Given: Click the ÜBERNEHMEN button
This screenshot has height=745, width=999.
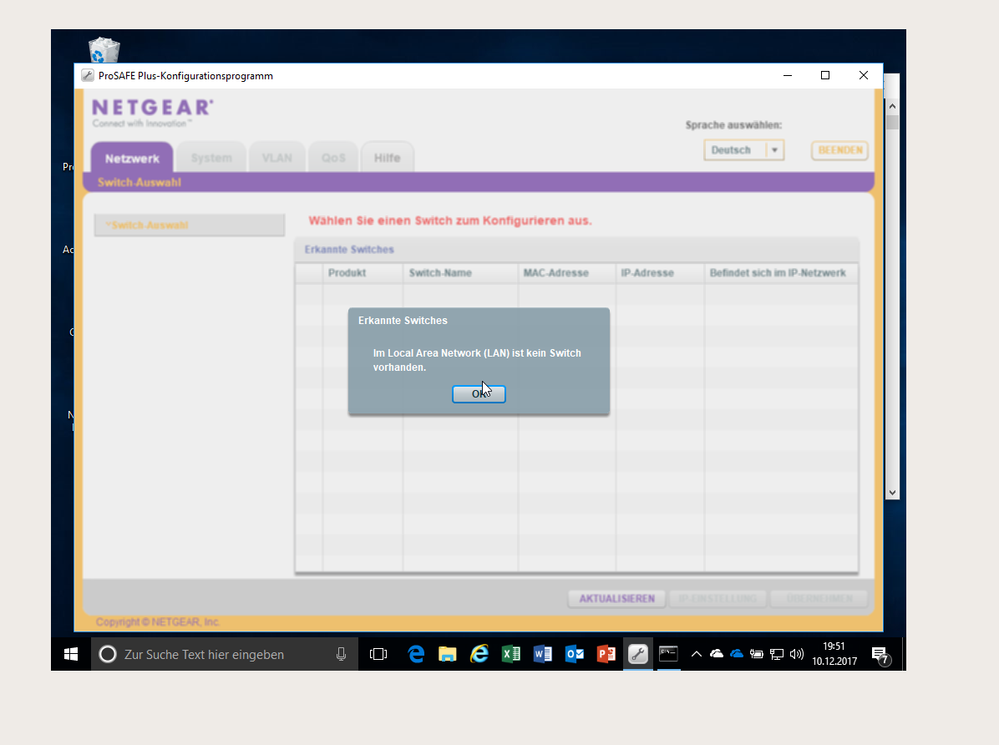Looking at the screenshot, I should pyautogui.click(x=819, y=598).
